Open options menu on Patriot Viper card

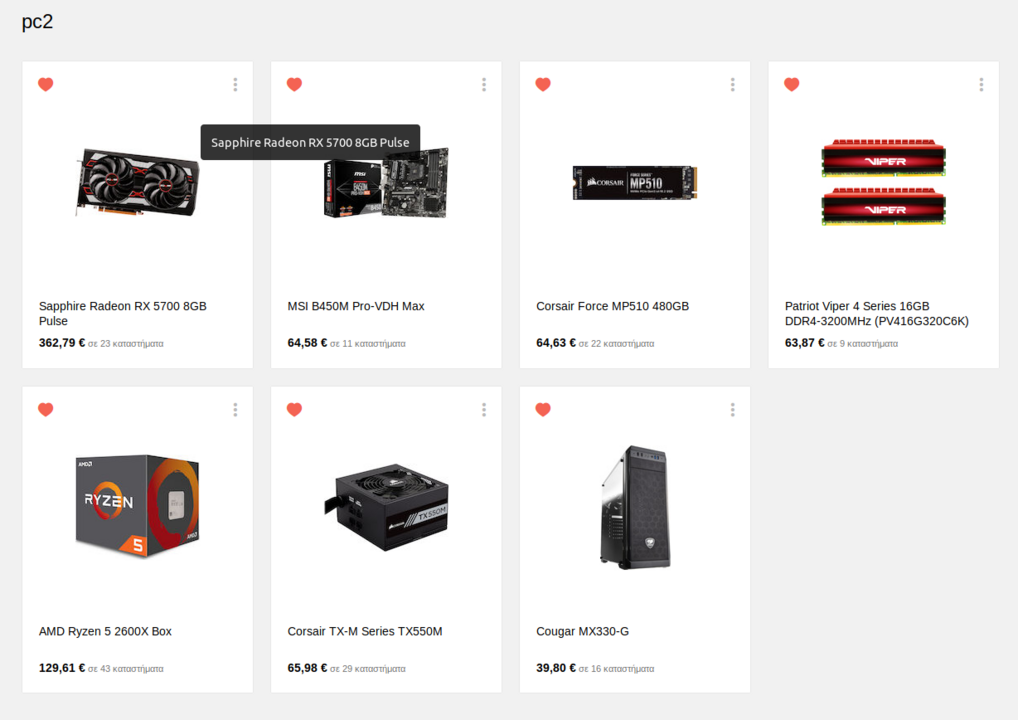click(x=981, y=84)
